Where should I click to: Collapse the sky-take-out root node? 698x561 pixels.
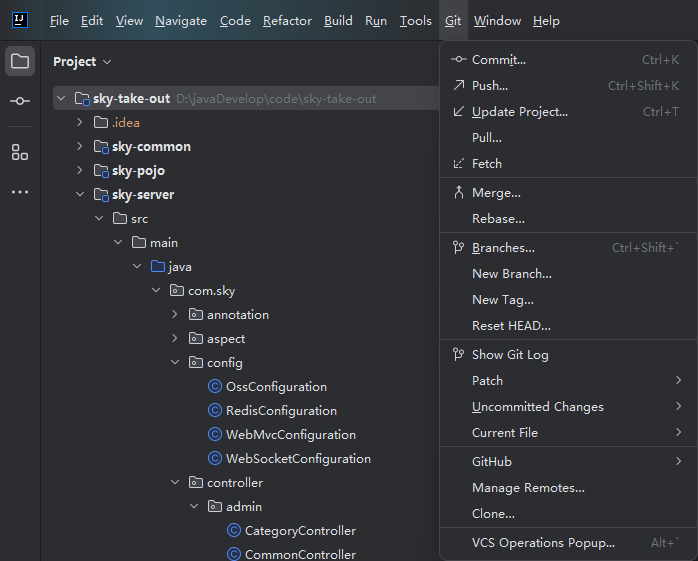pyautogui.click(x=61, y=98)
